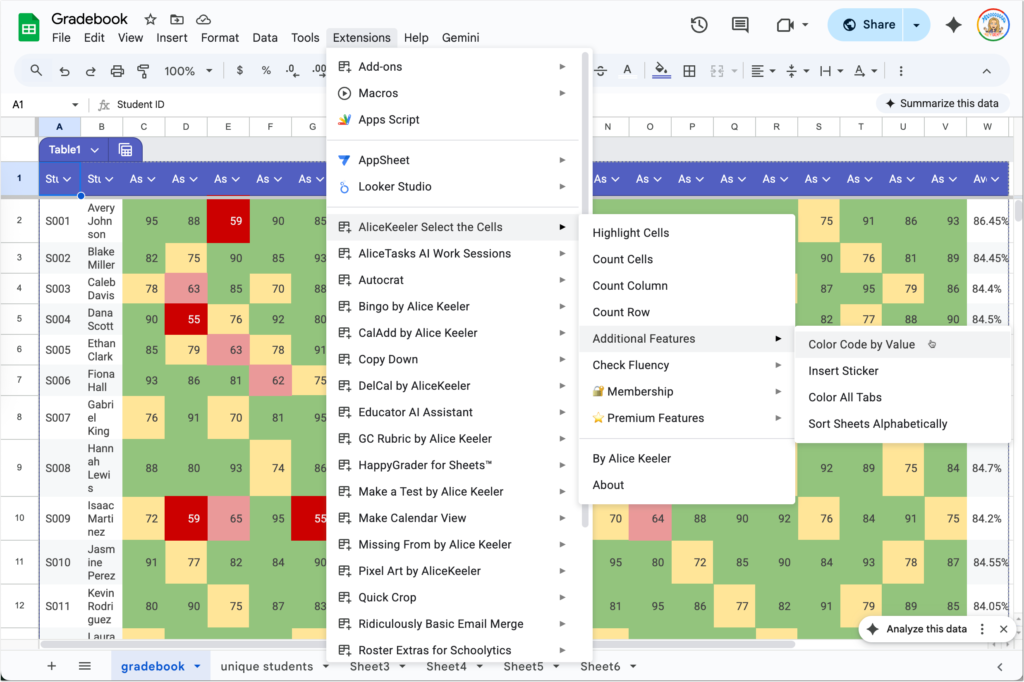Click the paint format roller icon
Viewport: 1024px width, 682px height.
coord(142,71)
